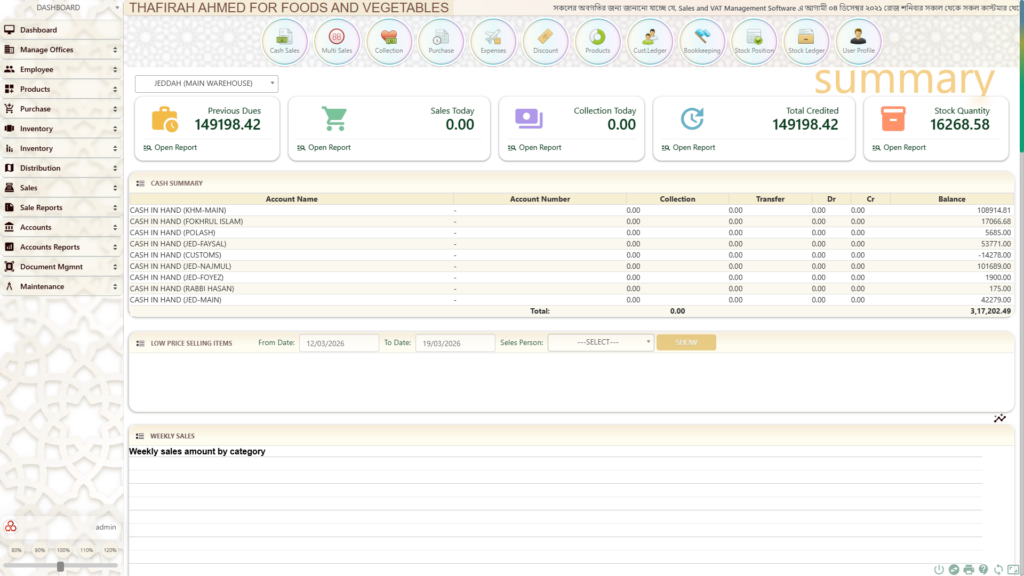Open the User Profile icon
Image resolution: width=1024 pixels, height=576 pixels.
[858, 41]
